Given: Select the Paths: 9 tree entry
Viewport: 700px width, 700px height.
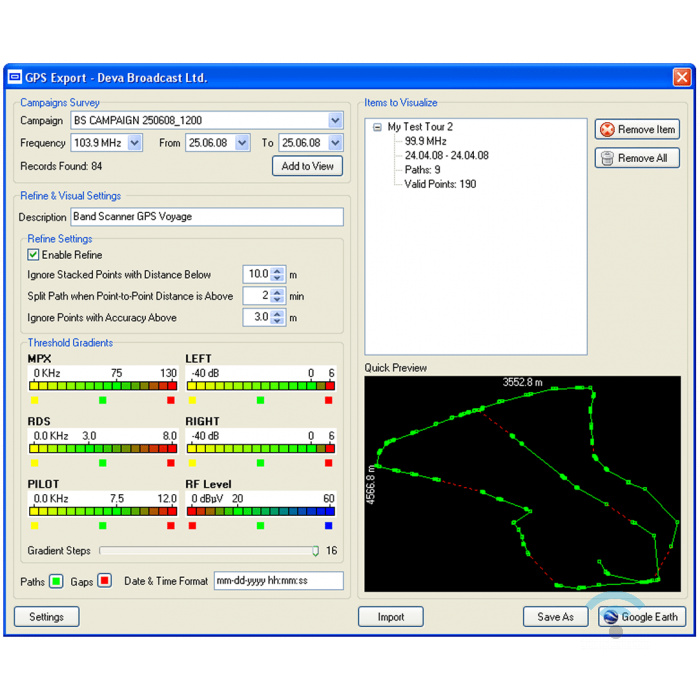Looking at the screenshot, I should pyautogui.click(x=424, y=170).
